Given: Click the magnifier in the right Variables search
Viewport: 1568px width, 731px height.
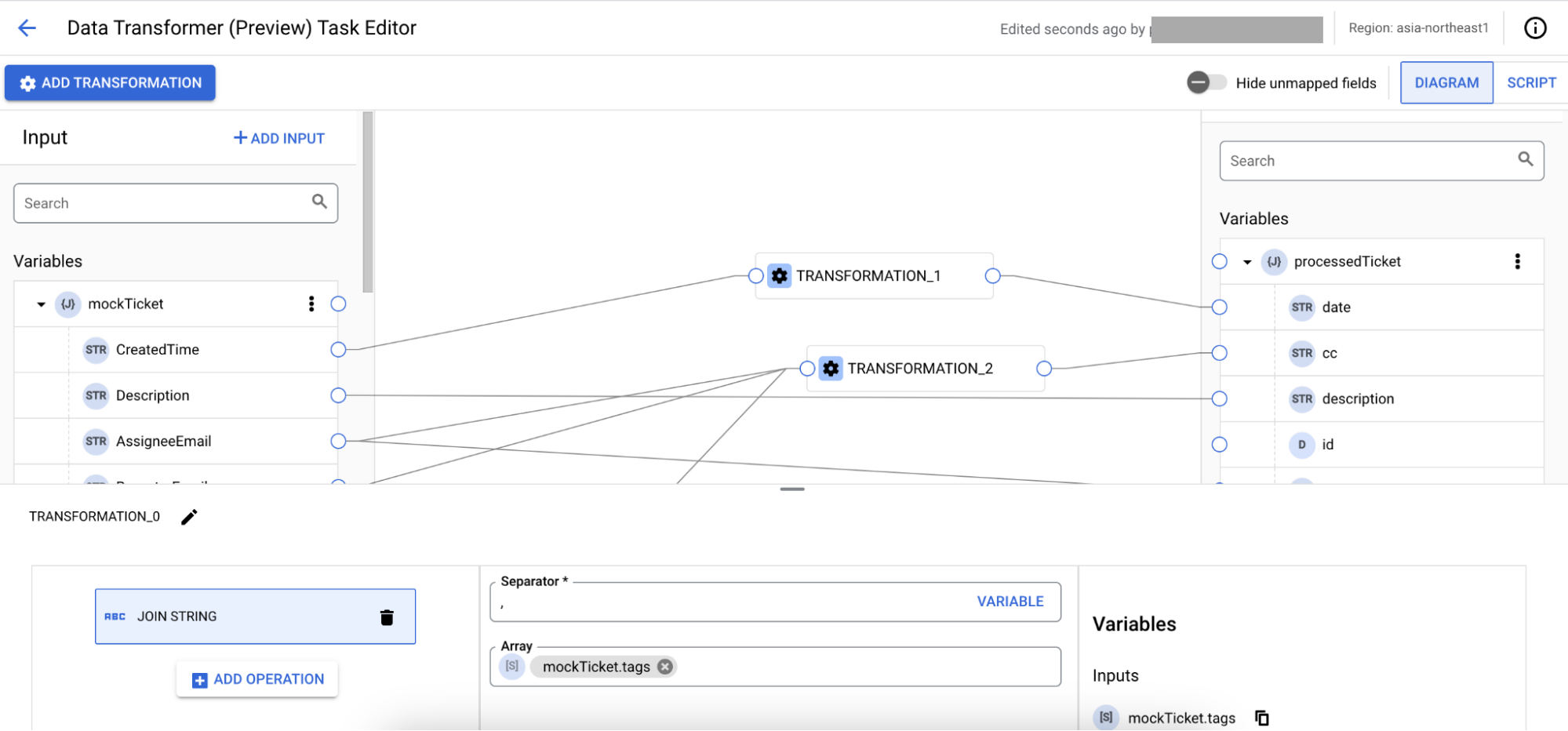Looking at the screenshot, I should pyautogui.click(x=1525, y=159).
